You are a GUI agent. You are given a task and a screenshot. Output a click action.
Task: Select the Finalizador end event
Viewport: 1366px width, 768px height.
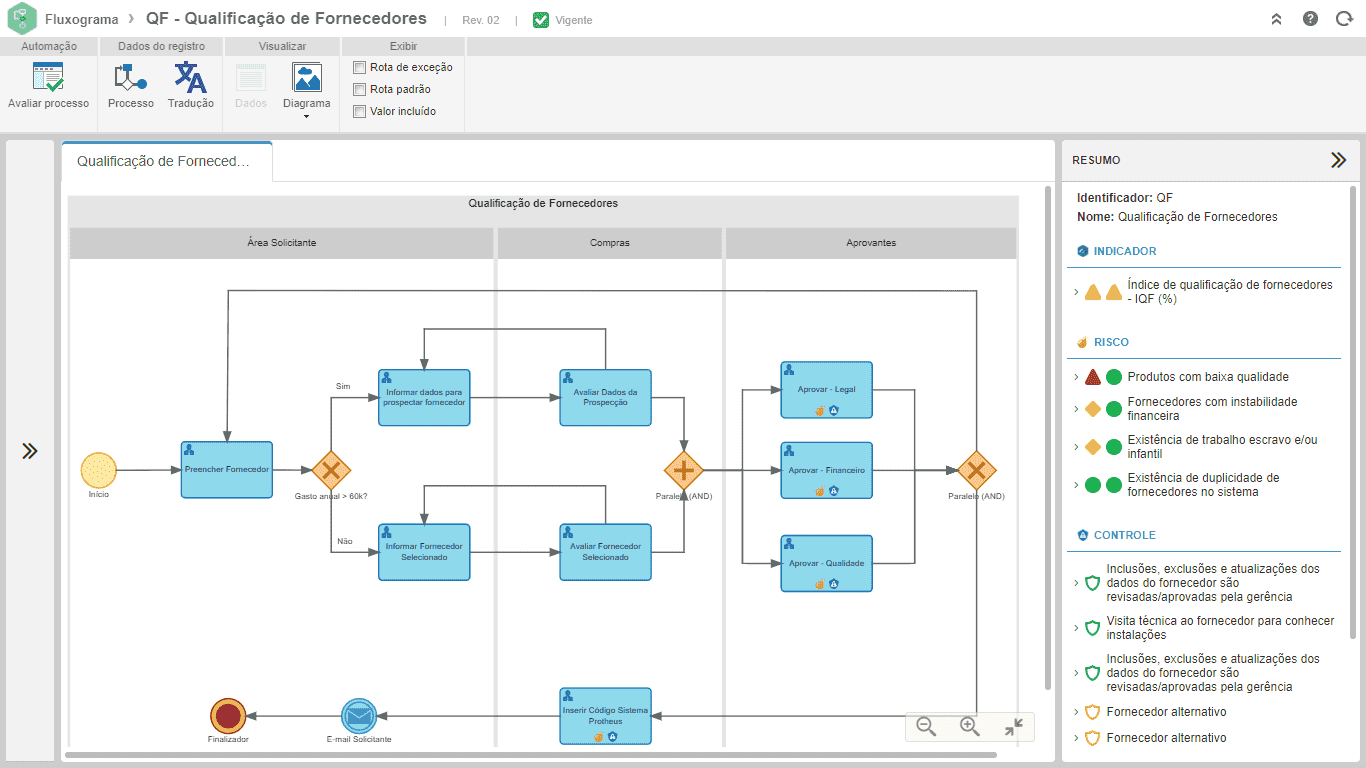[x=228, y=715]
